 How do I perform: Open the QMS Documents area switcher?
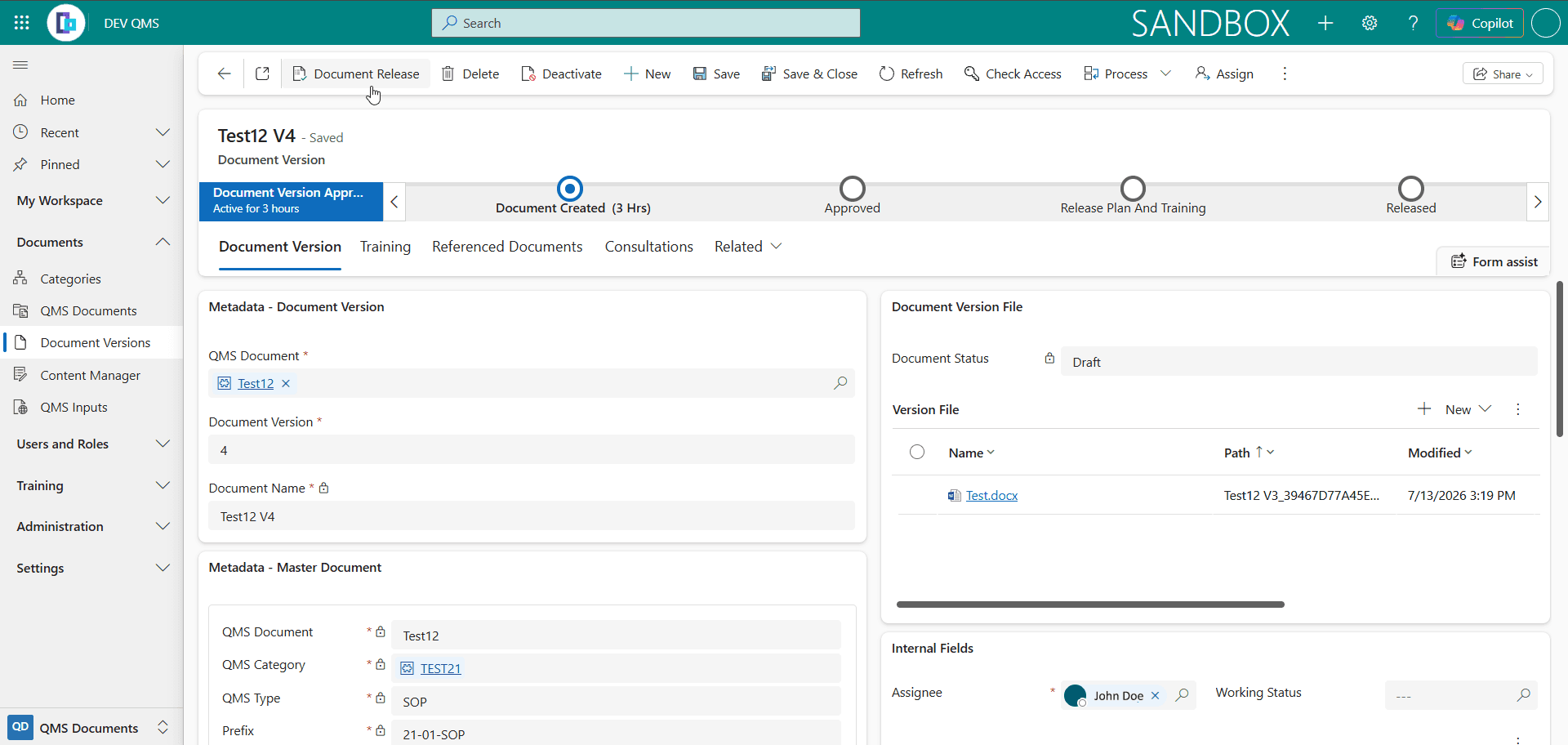point(91,727)
